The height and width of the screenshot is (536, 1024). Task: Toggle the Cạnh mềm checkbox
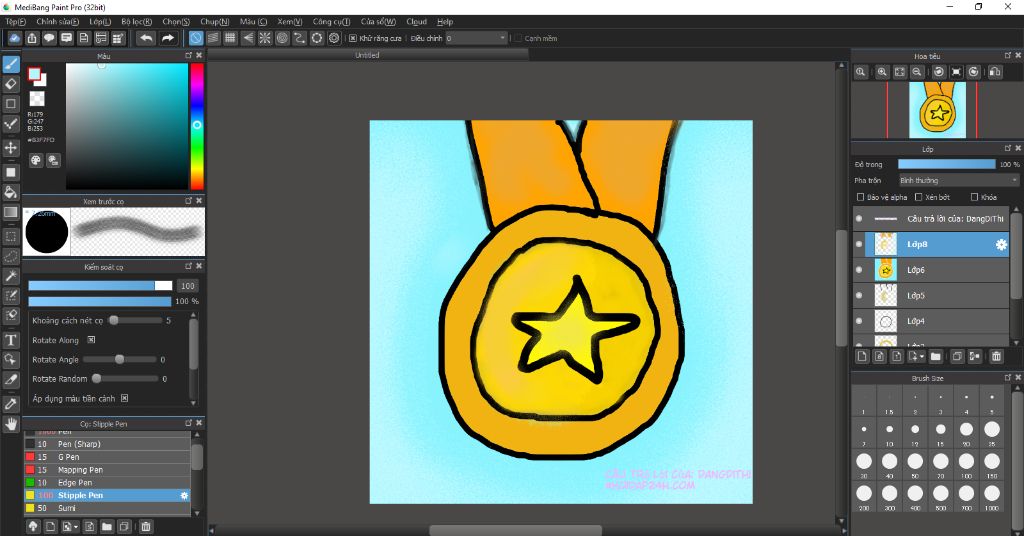(x=518, y=39)
